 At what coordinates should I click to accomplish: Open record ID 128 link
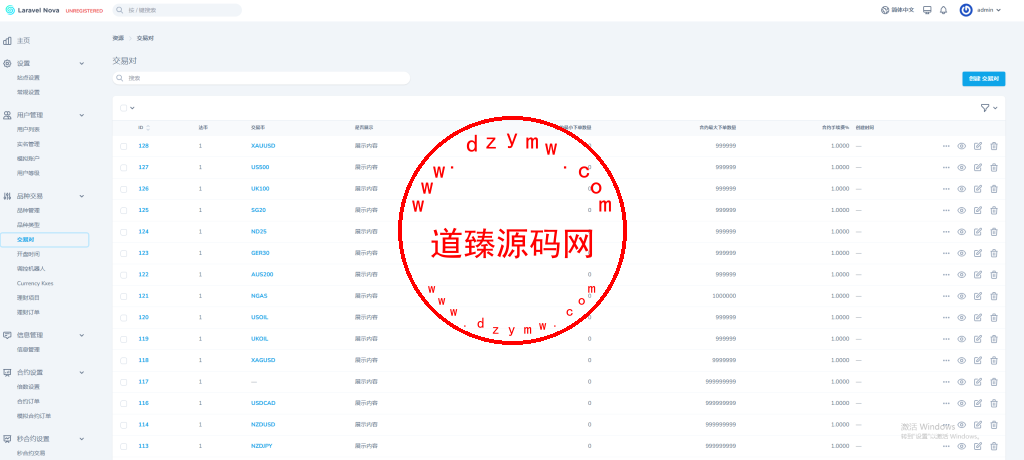coord(144,146)
